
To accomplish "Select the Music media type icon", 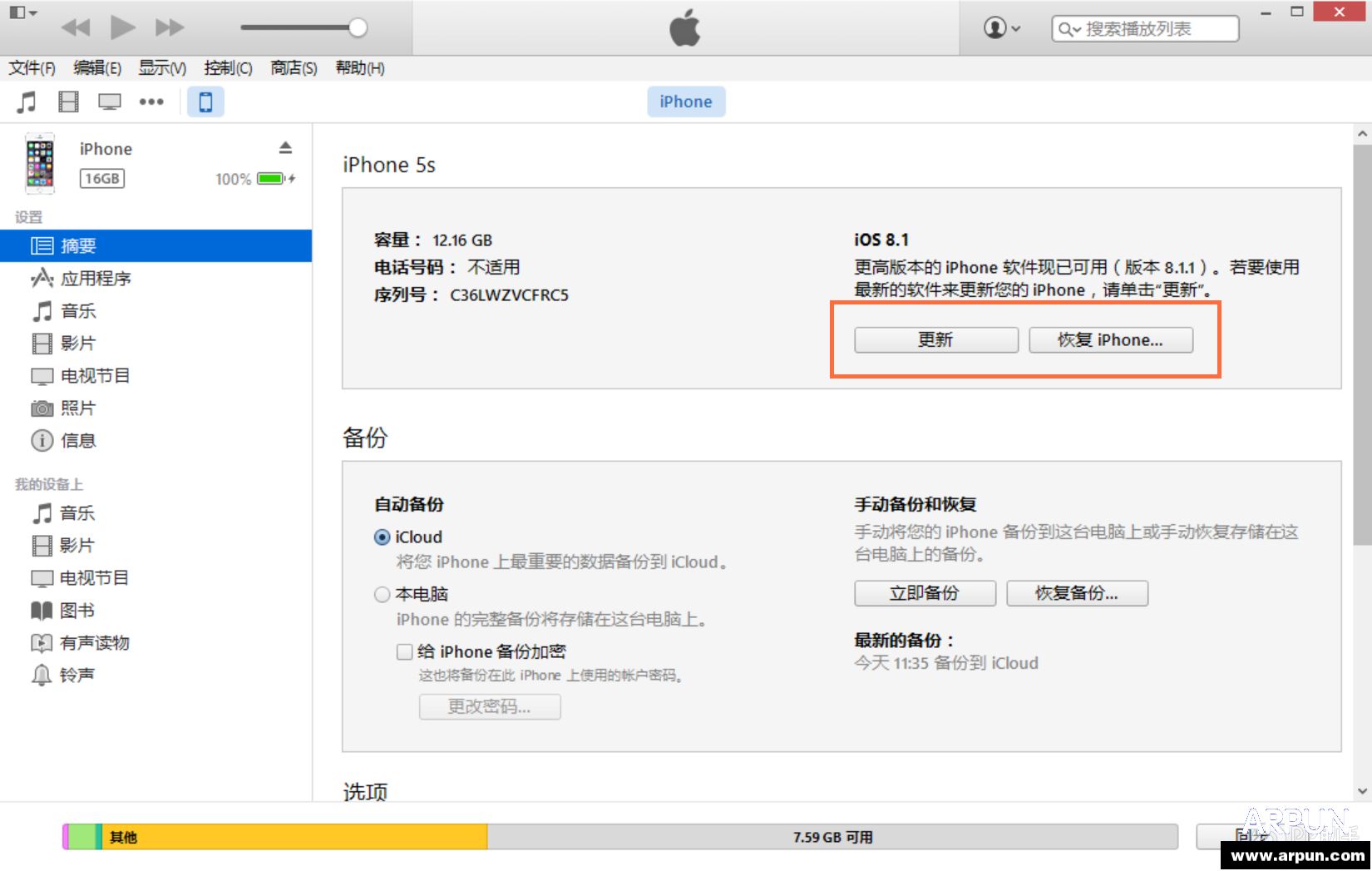I will point(26,101).
